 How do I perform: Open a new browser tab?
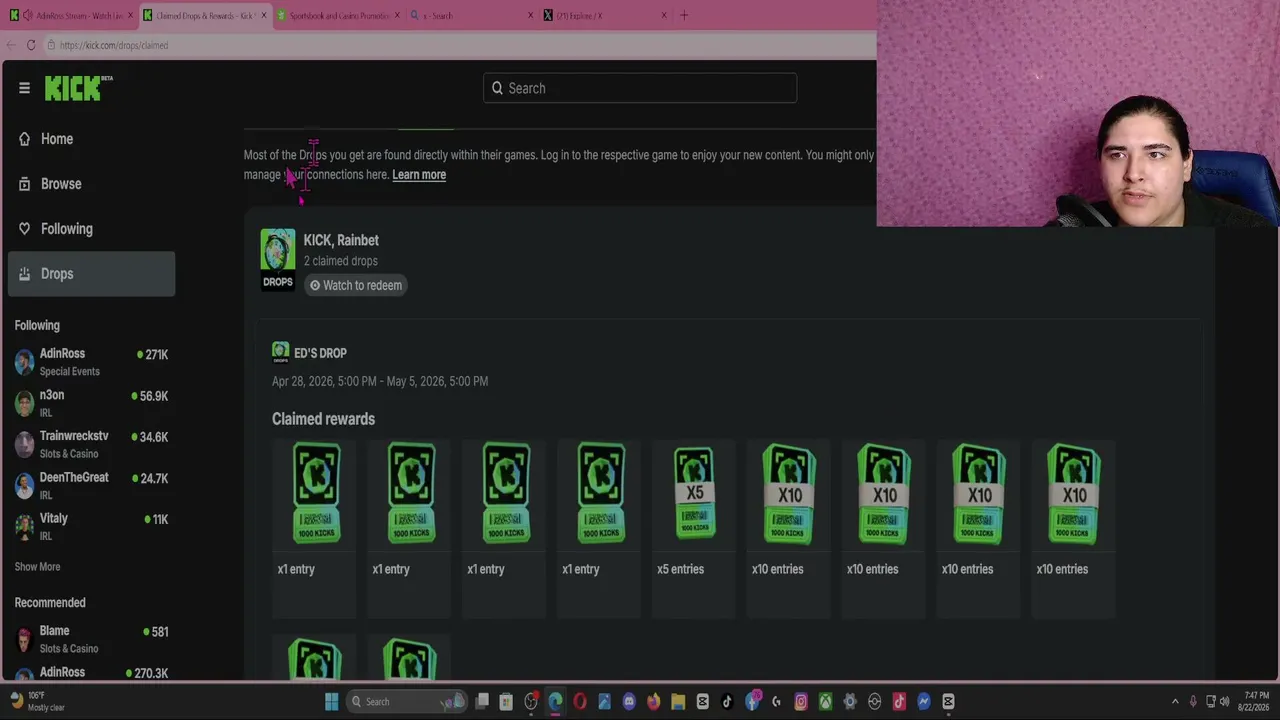tap(684, 16)
